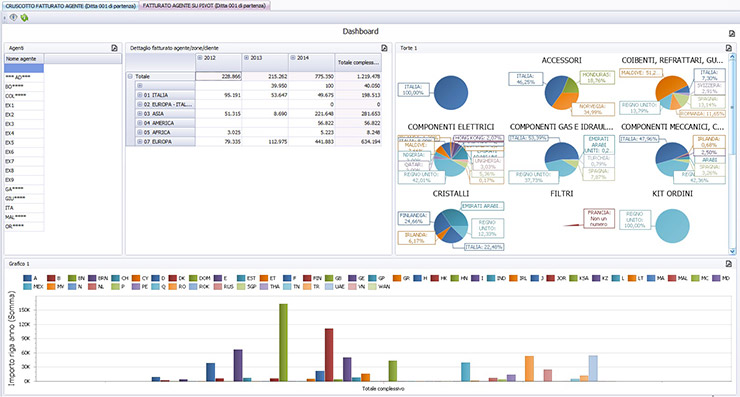This screenshot has width=740, height=397.
Task: Expand the 01 ITALIA row
Action: [x=140, y=95]
